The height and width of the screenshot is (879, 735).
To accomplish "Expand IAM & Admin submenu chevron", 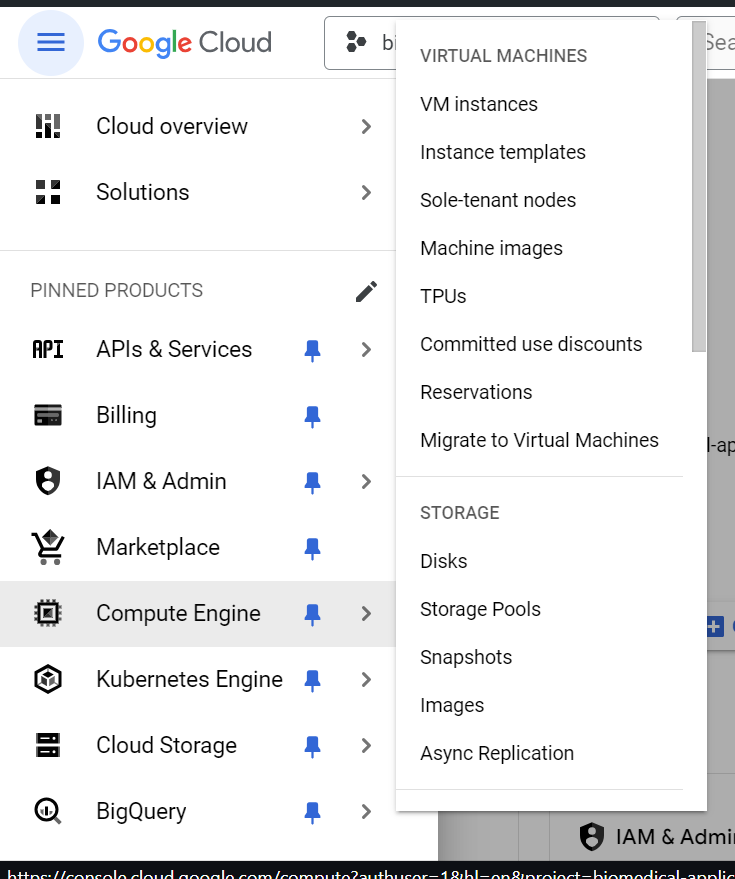I will click(x=367, y=482).
